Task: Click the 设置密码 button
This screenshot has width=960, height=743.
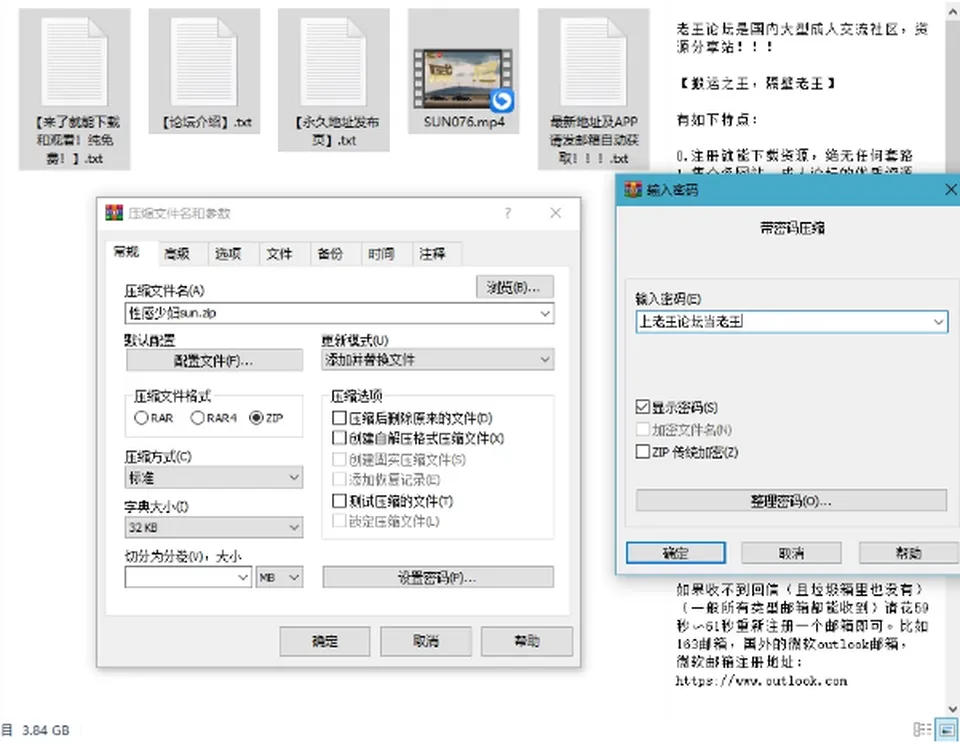Action: 438,577
